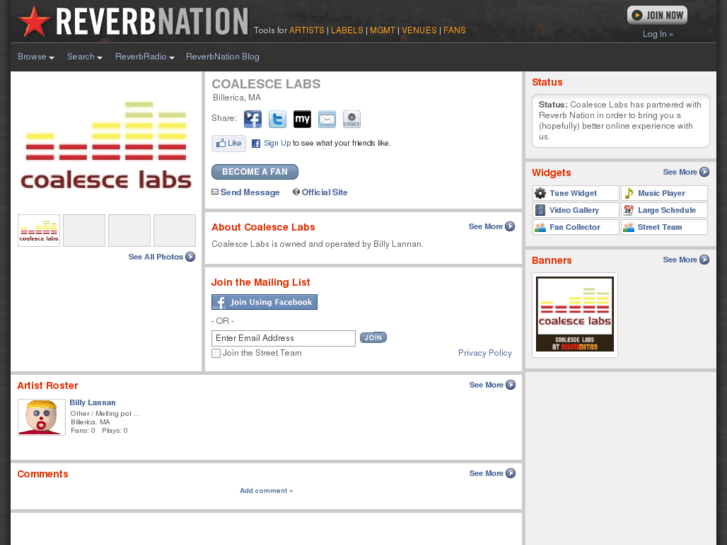
Task: Share on Facebook icon
Action: click(253, 119)
